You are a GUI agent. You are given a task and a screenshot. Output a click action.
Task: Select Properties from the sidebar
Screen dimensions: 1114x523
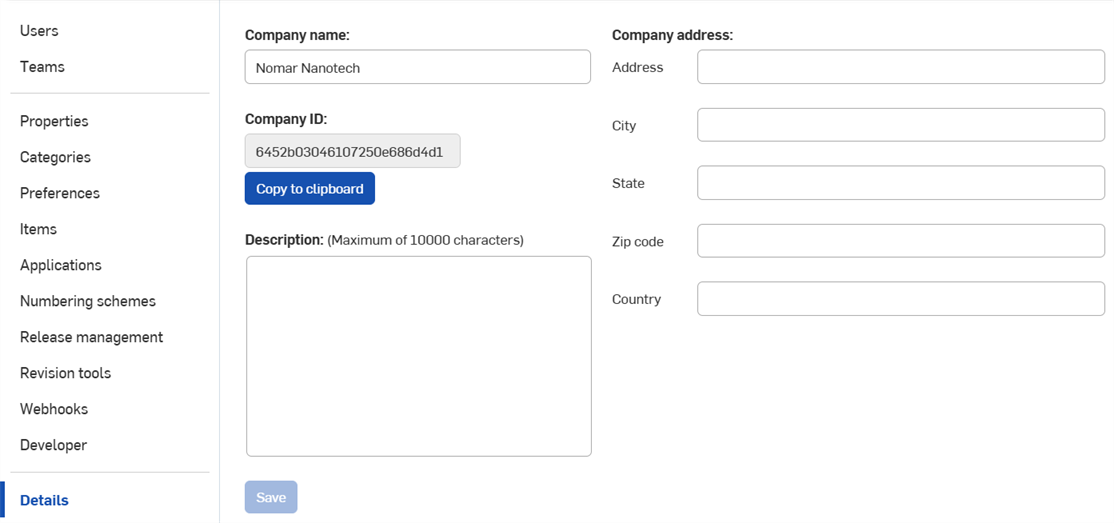tap(54, 121)
